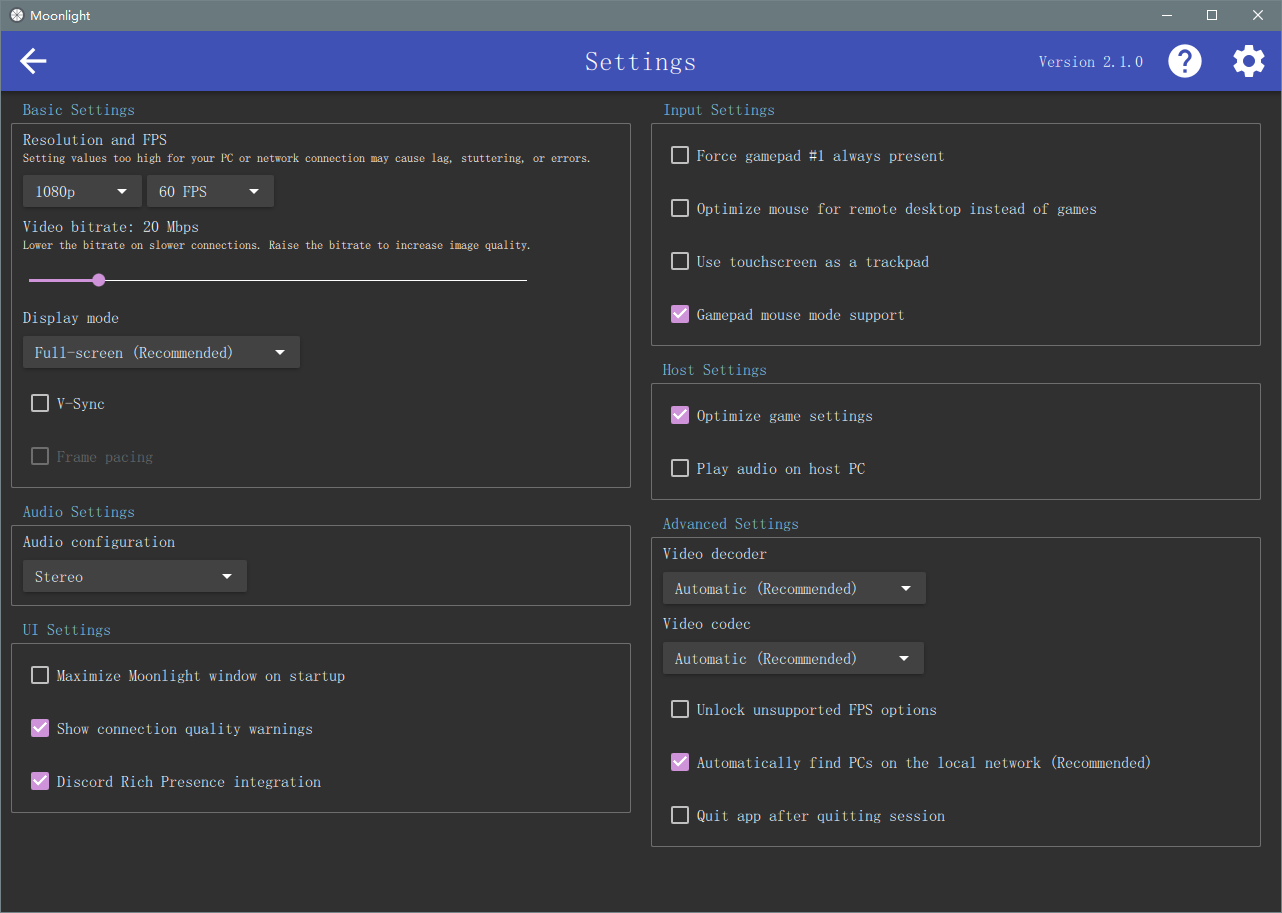Check Force gamepad #1 always present
The image size is (1282, 913).
[x=680, y=155]
